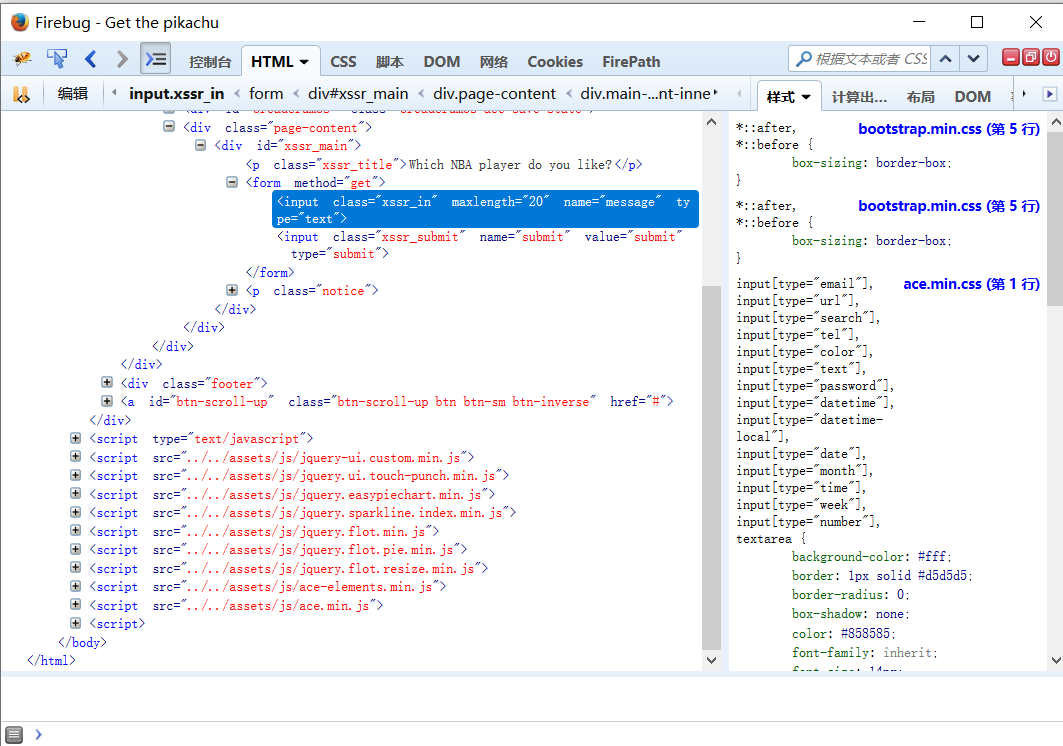The width and height of the screenshot is (1063, 746).
Task: Expand the ace.min.js script node
Action: tap(76, 604)
